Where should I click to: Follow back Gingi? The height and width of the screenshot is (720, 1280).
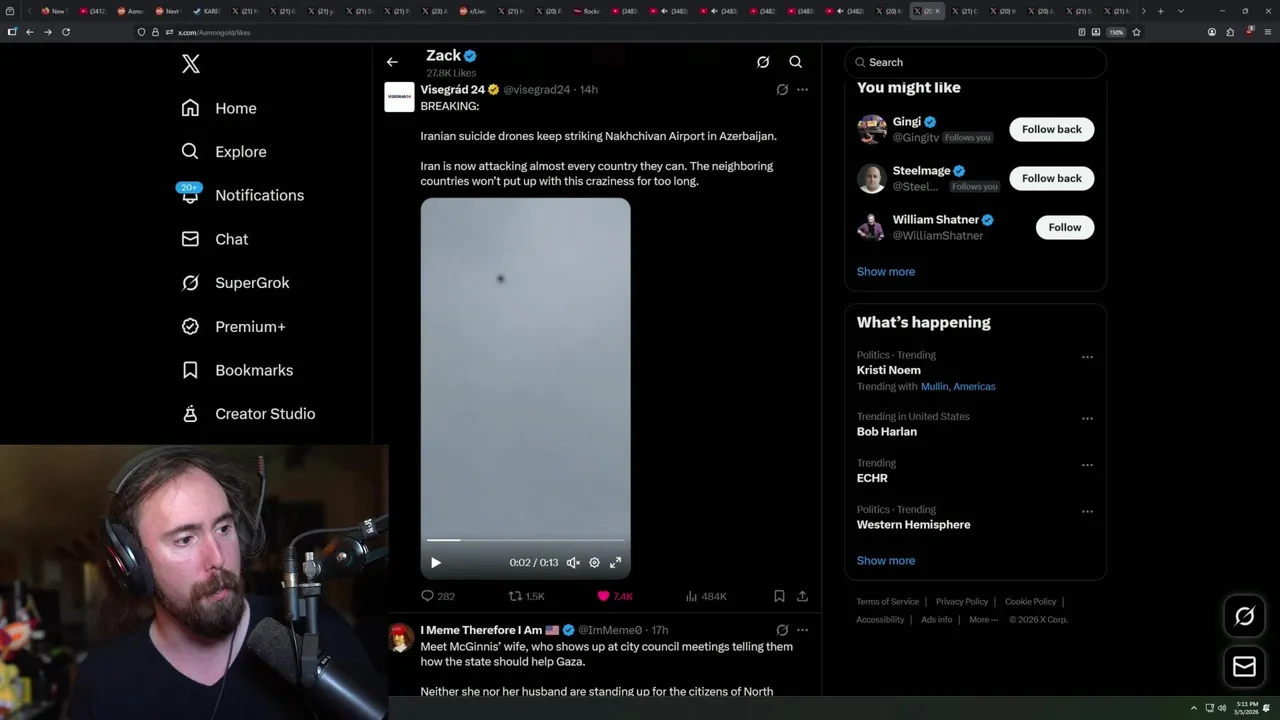click(x=1052, y=129)
